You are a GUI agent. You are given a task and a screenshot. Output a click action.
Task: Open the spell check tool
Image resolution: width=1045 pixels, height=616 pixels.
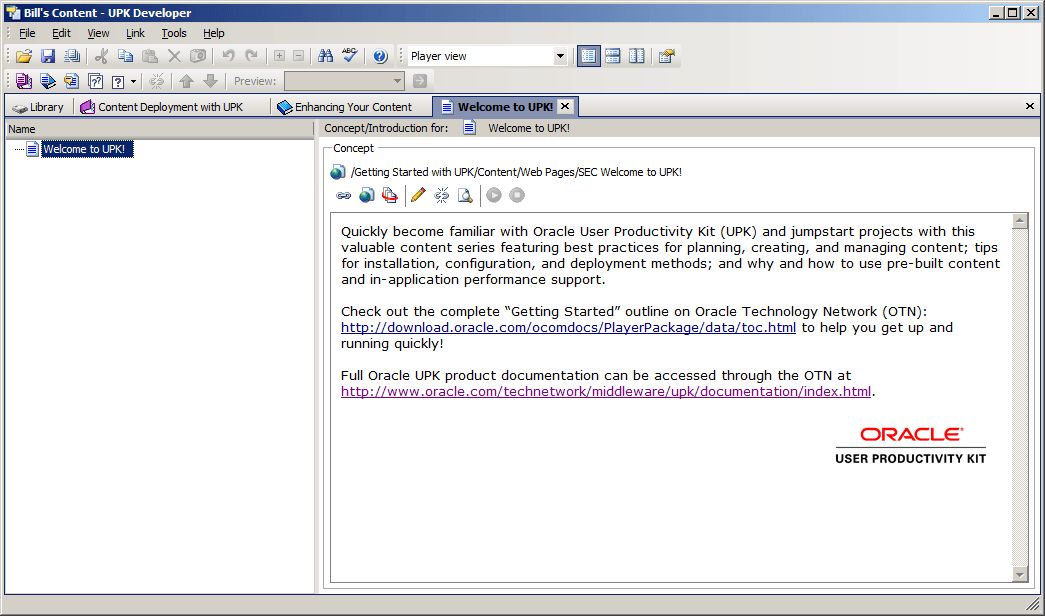[349, 55]
